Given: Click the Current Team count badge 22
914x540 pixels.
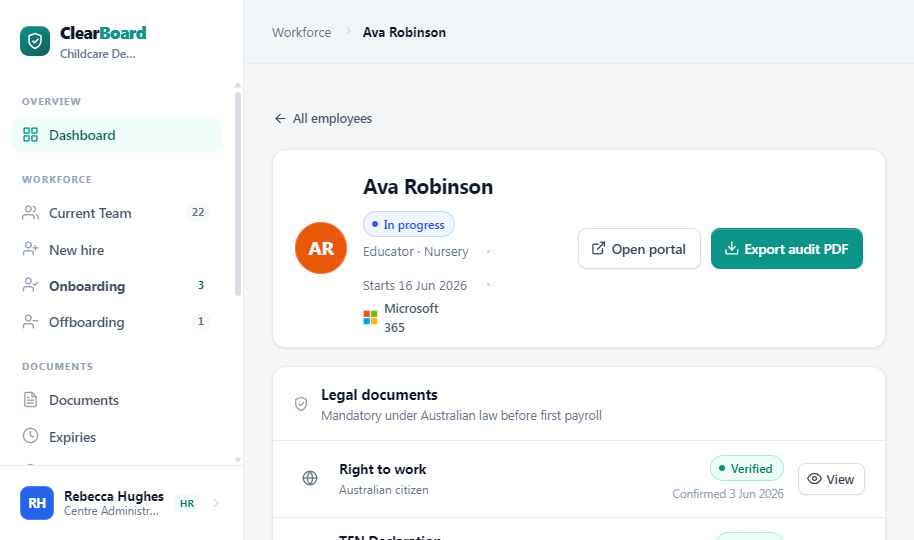Looking at the screenshot, I should pyautogui.click(x=198, y=212).
